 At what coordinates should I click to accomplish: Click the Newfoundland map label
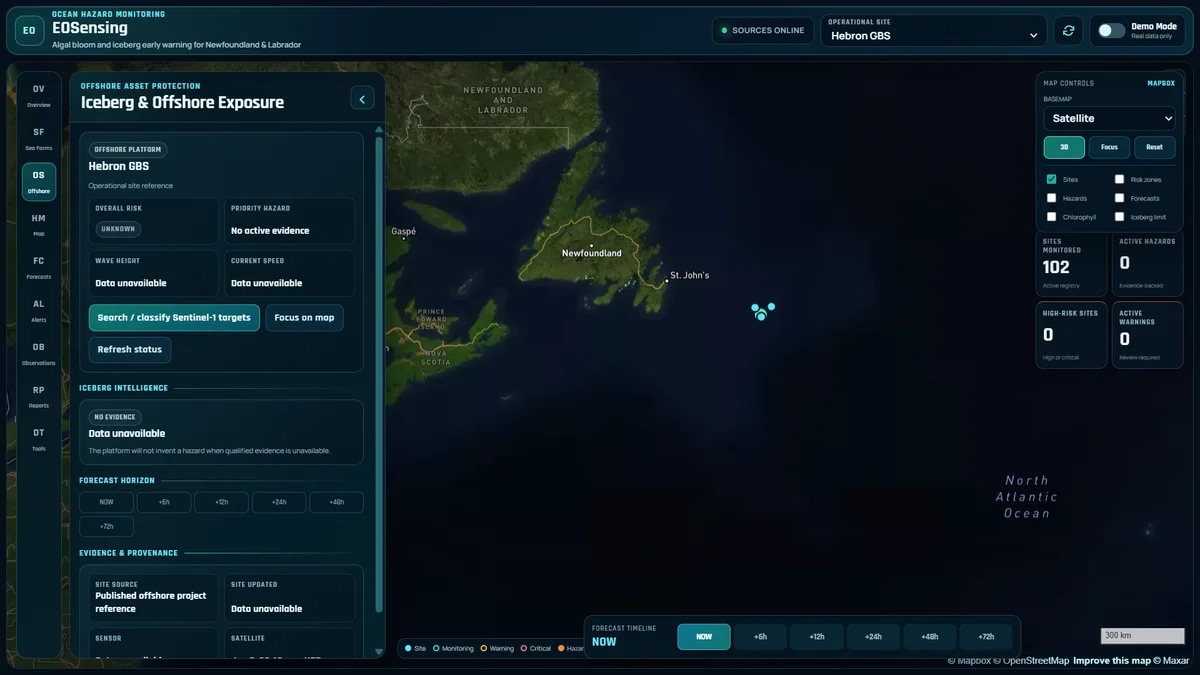pos(592,253)
